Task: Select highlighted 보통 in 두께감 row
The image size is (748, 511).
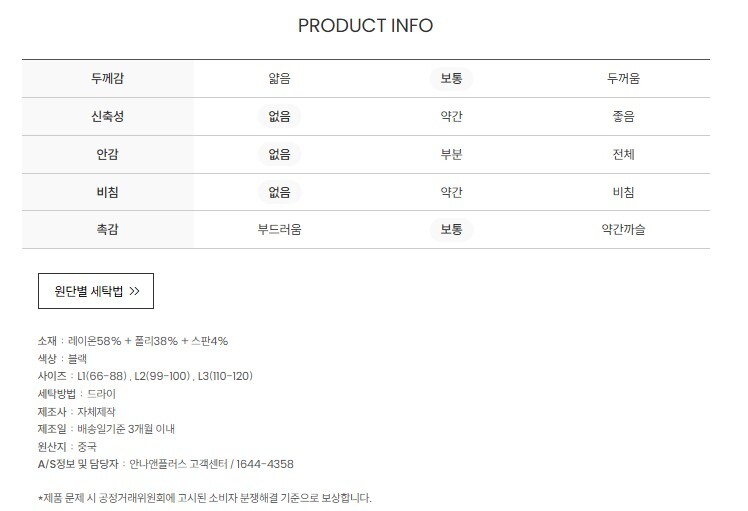Action: pyautogui.click(x=451, y=78)
